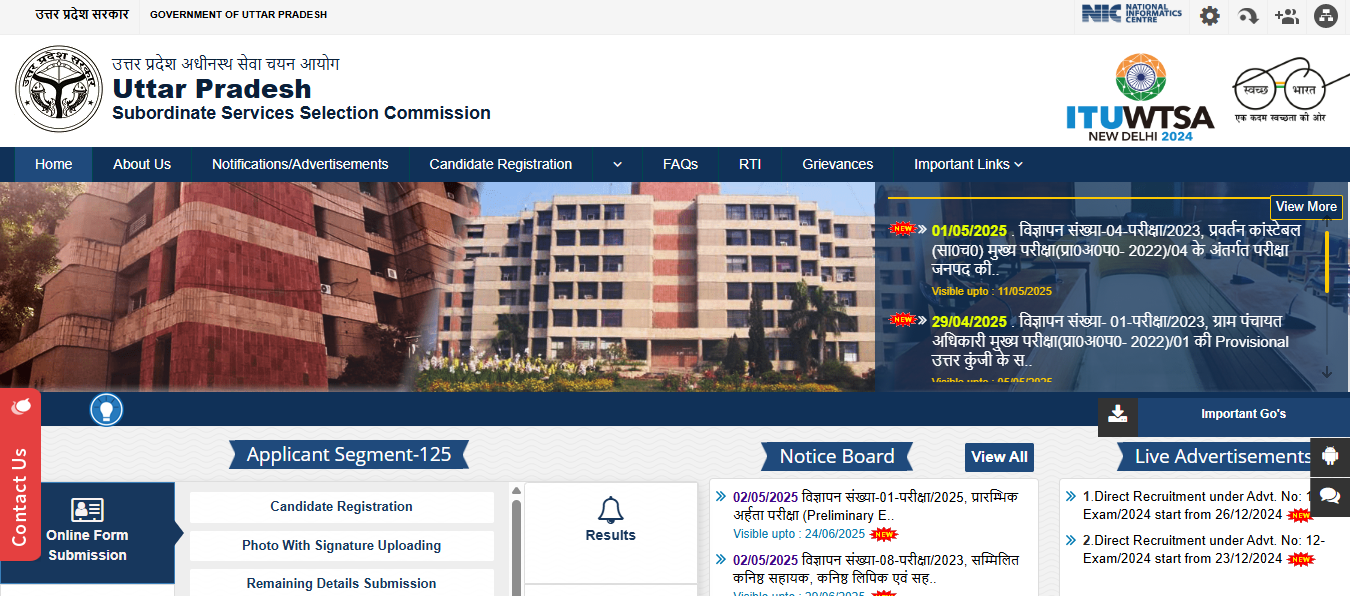
Task: Click the 'Applicant Segment-125' heading
Action: click(x=349, y=455)
